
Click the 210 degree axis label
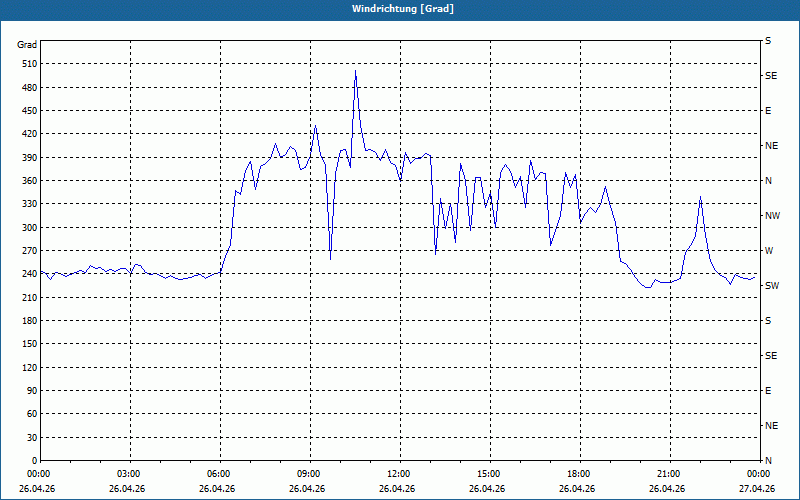click(31, 297)
